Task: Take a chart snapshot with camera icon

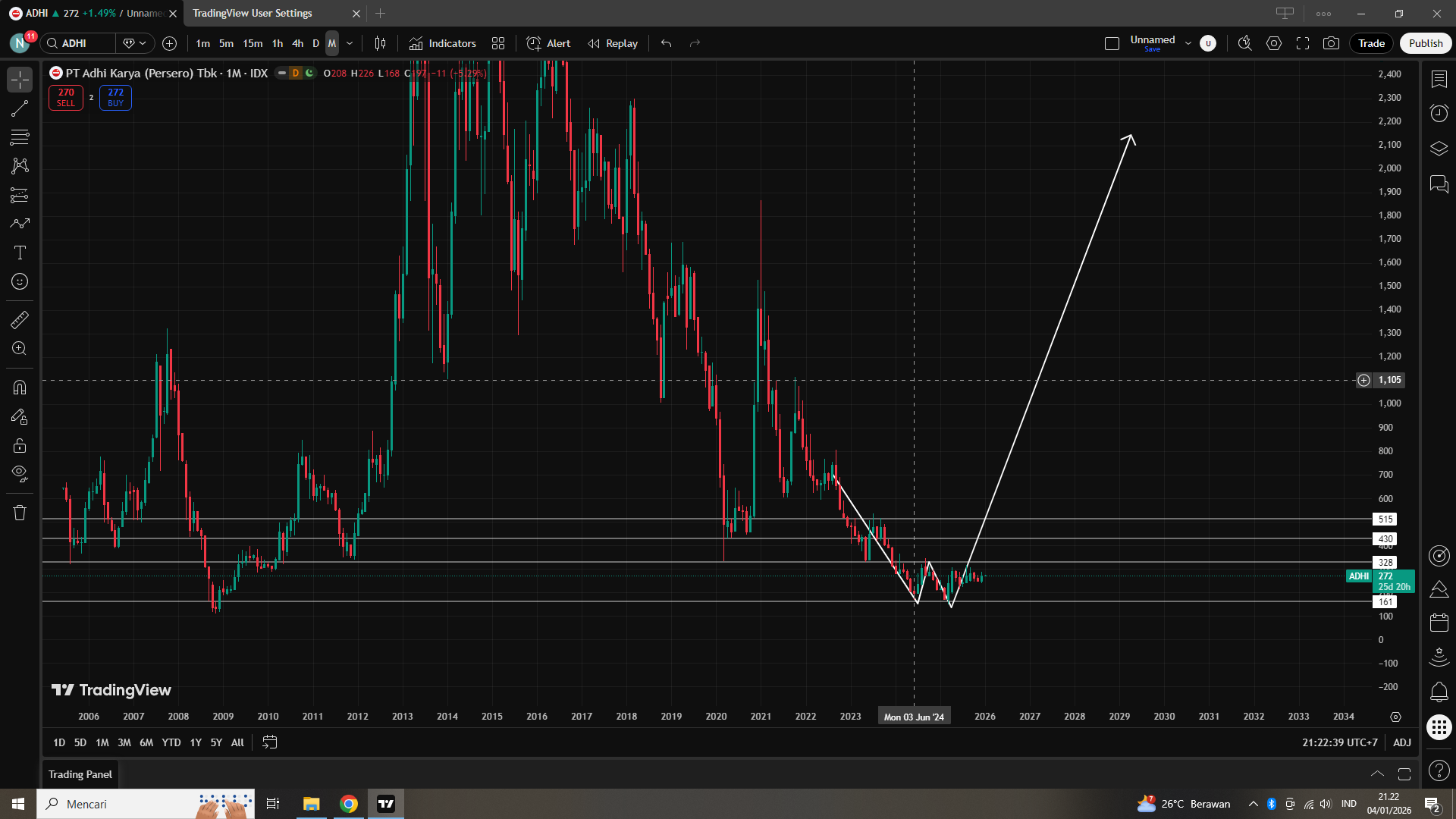Action: [x=1331, y=43]
